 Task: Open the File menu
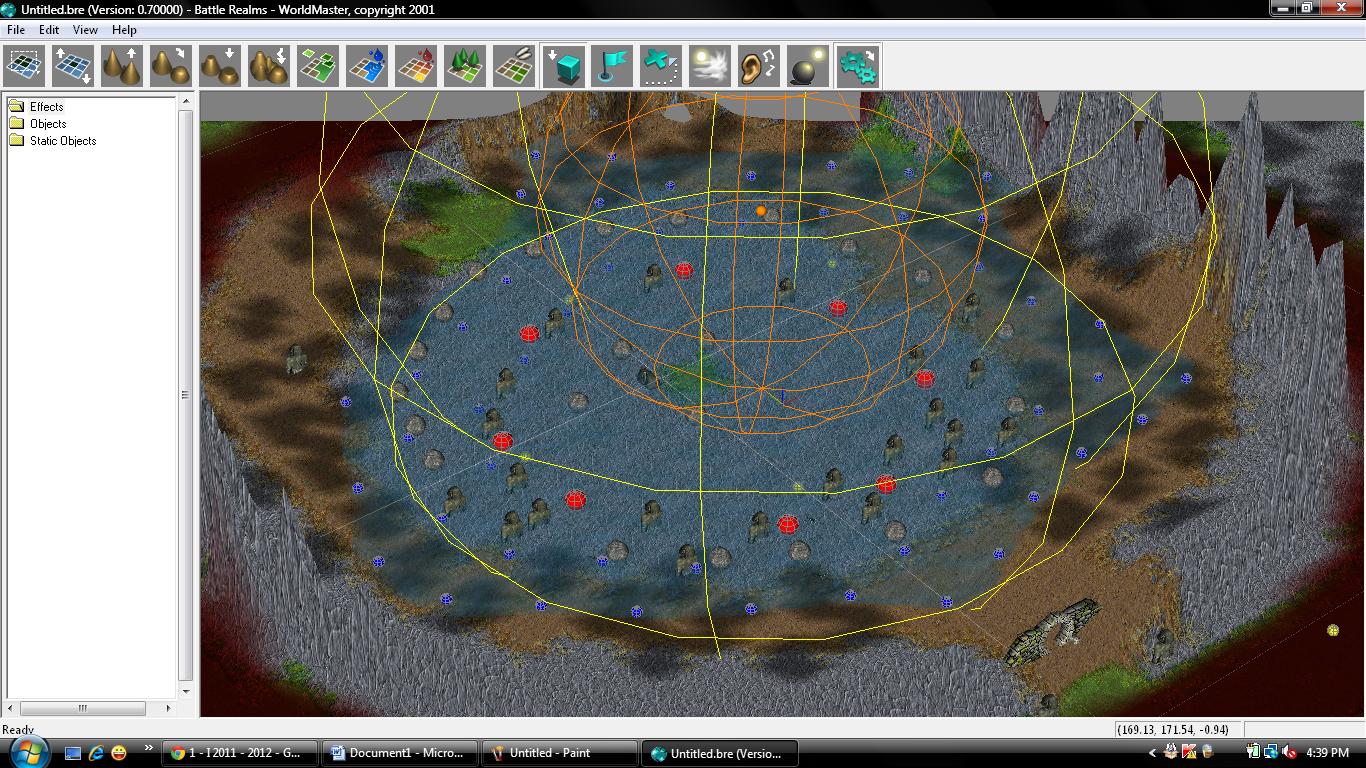16,30
